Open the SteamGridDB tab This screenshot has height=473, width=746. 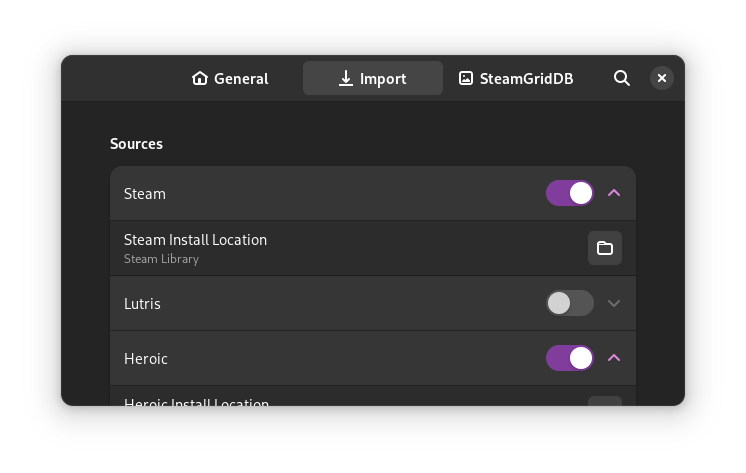tap(526, 78)
